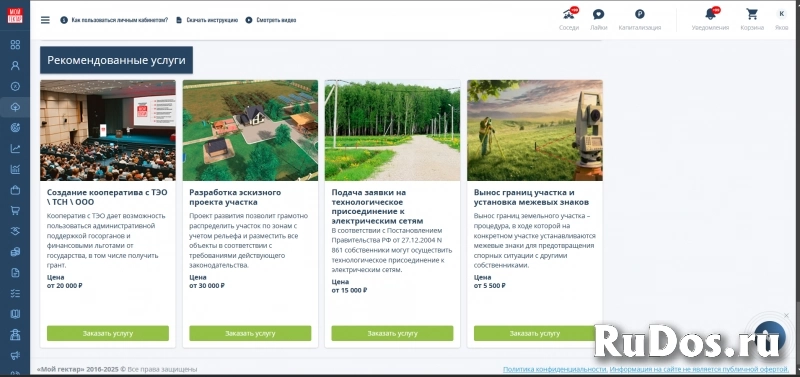800x377 pixels.
Task: Open the megaphone icon in sidebar
Action: [x=15, y=355]
